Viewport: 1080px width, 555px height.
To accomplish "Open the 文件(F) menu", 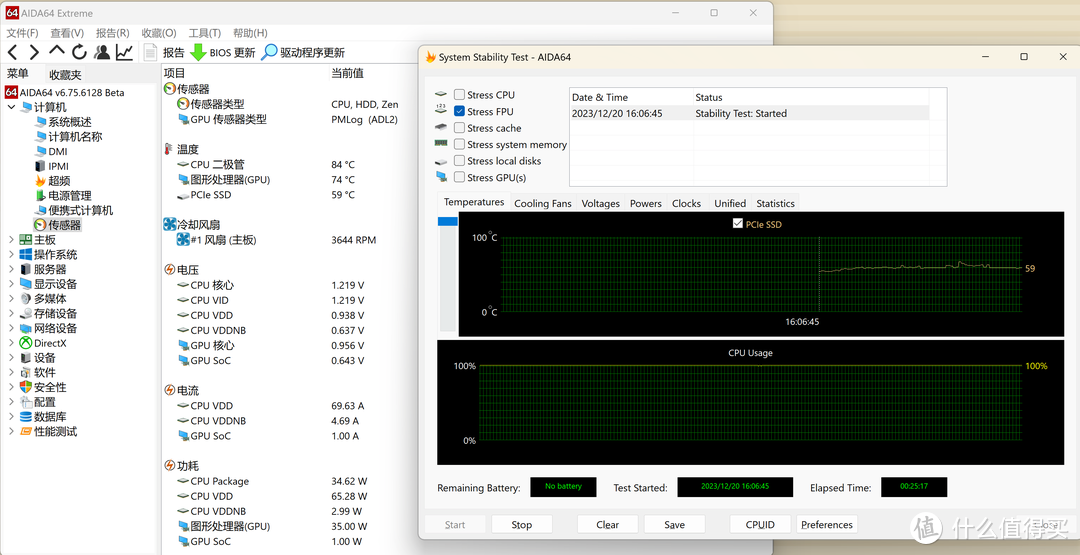I will [x=22, y=33].
